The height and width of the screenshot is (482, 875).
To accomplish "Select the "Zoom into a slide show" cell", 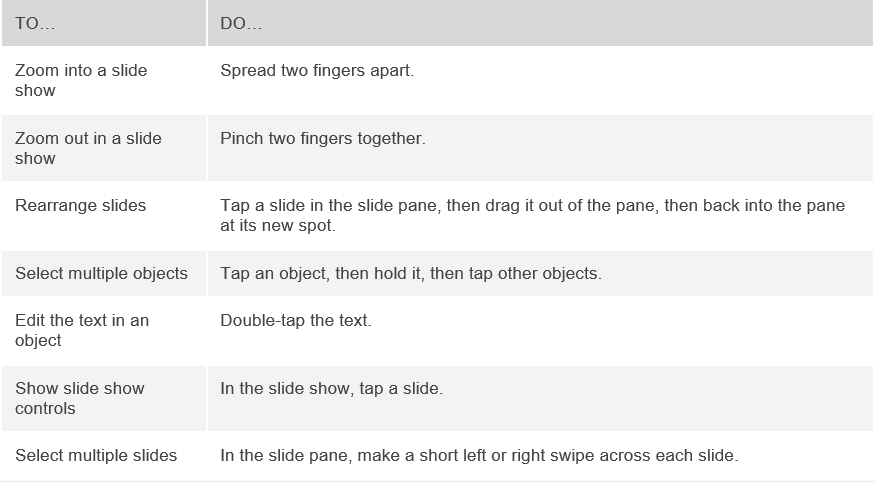I will pos(81,80).
